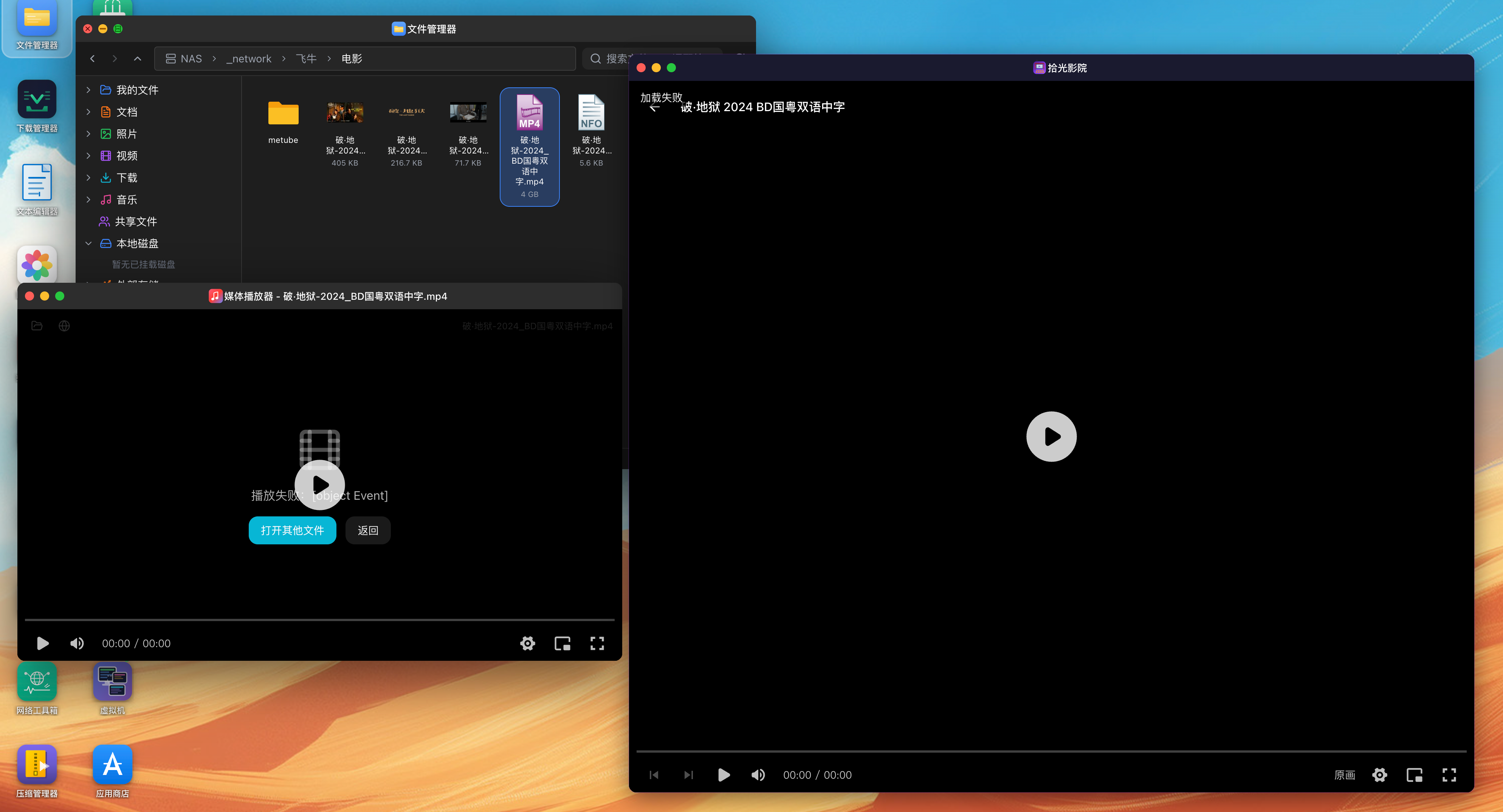
Task: Mute volume in 拾光影院 player
Action: pos(758,775)
